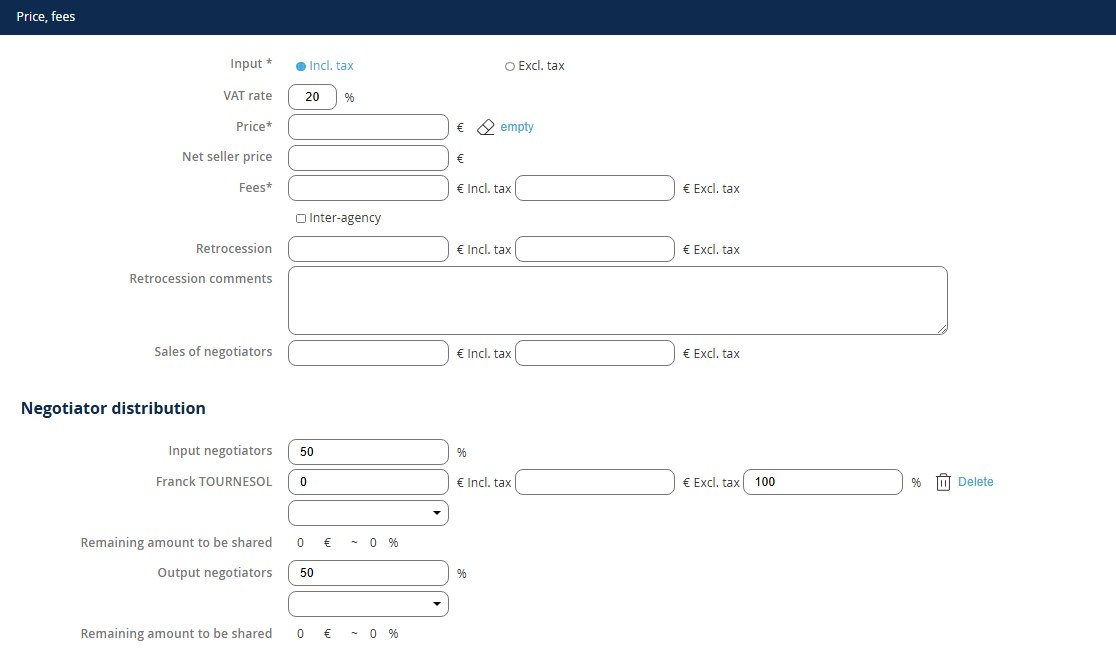The height and width of the screenshot is (668, 1116).
Task: Open the input negotiators dropdown
Action: tap(368, 513)
